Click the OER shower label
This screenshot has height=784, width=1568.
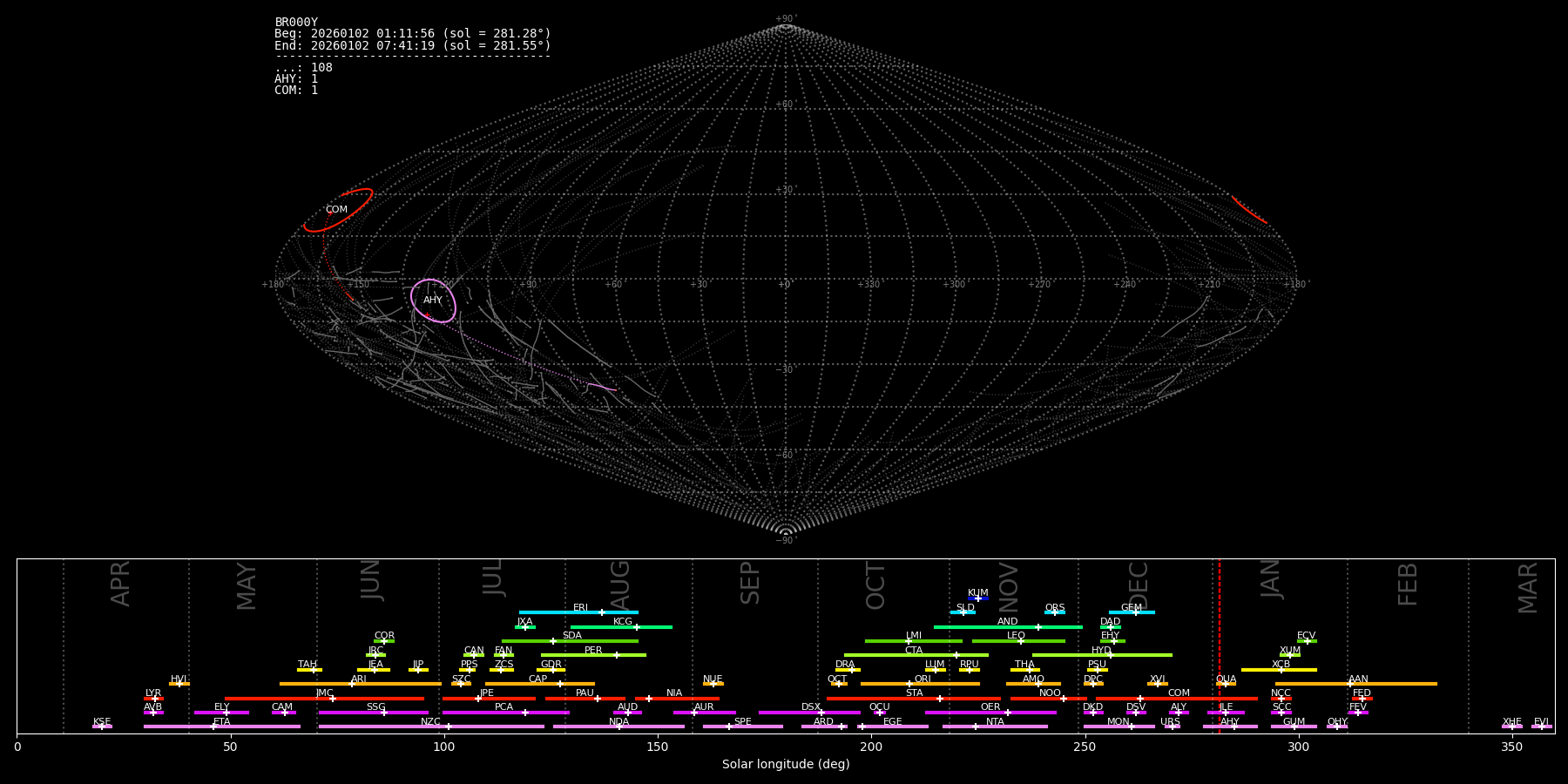coord(990,707)
